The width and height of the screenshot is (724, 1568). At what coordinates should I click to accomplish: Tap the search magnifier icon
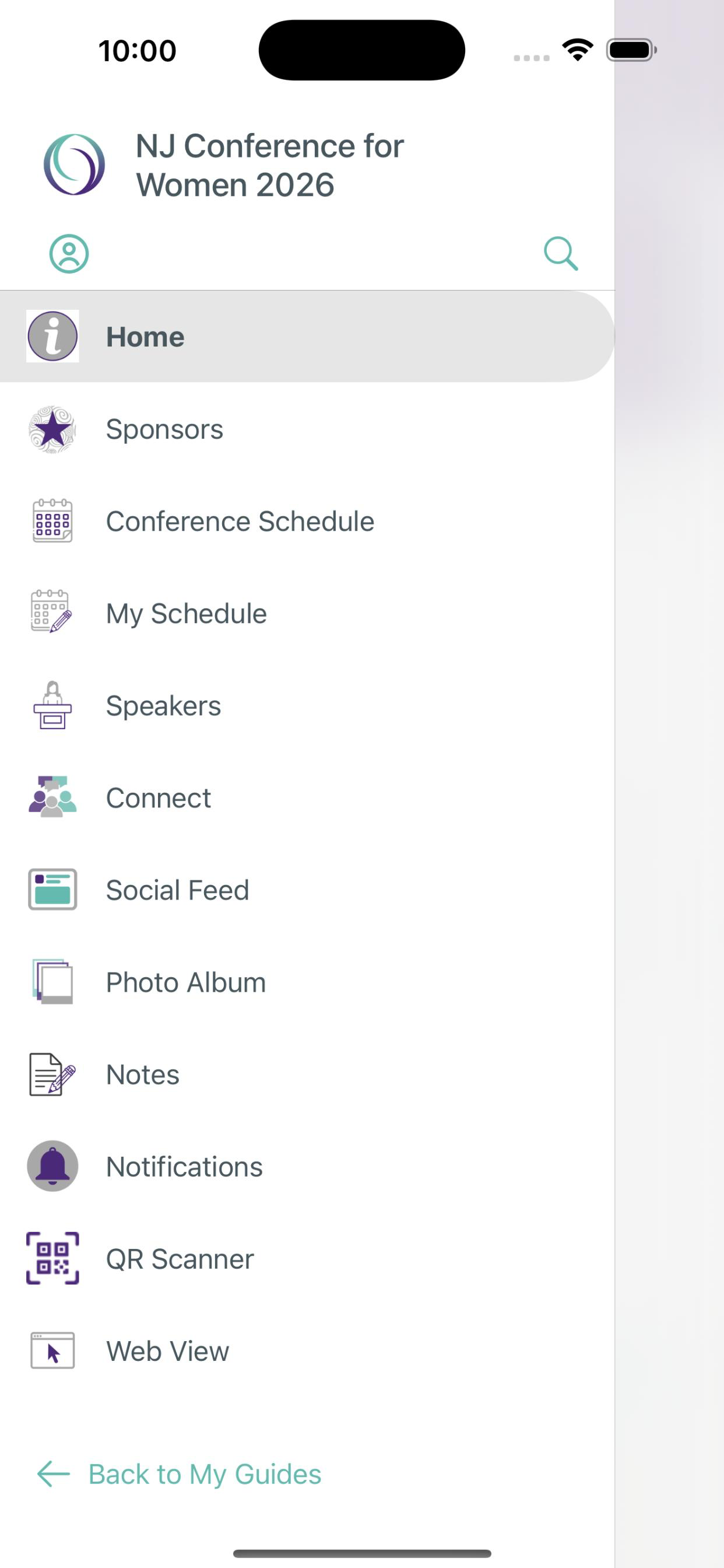pos(560,253)
